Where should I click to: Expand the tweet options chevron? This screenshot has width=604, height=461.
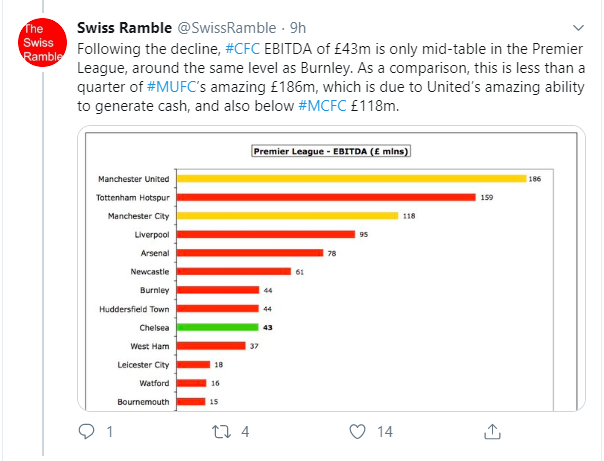(580, 27)
